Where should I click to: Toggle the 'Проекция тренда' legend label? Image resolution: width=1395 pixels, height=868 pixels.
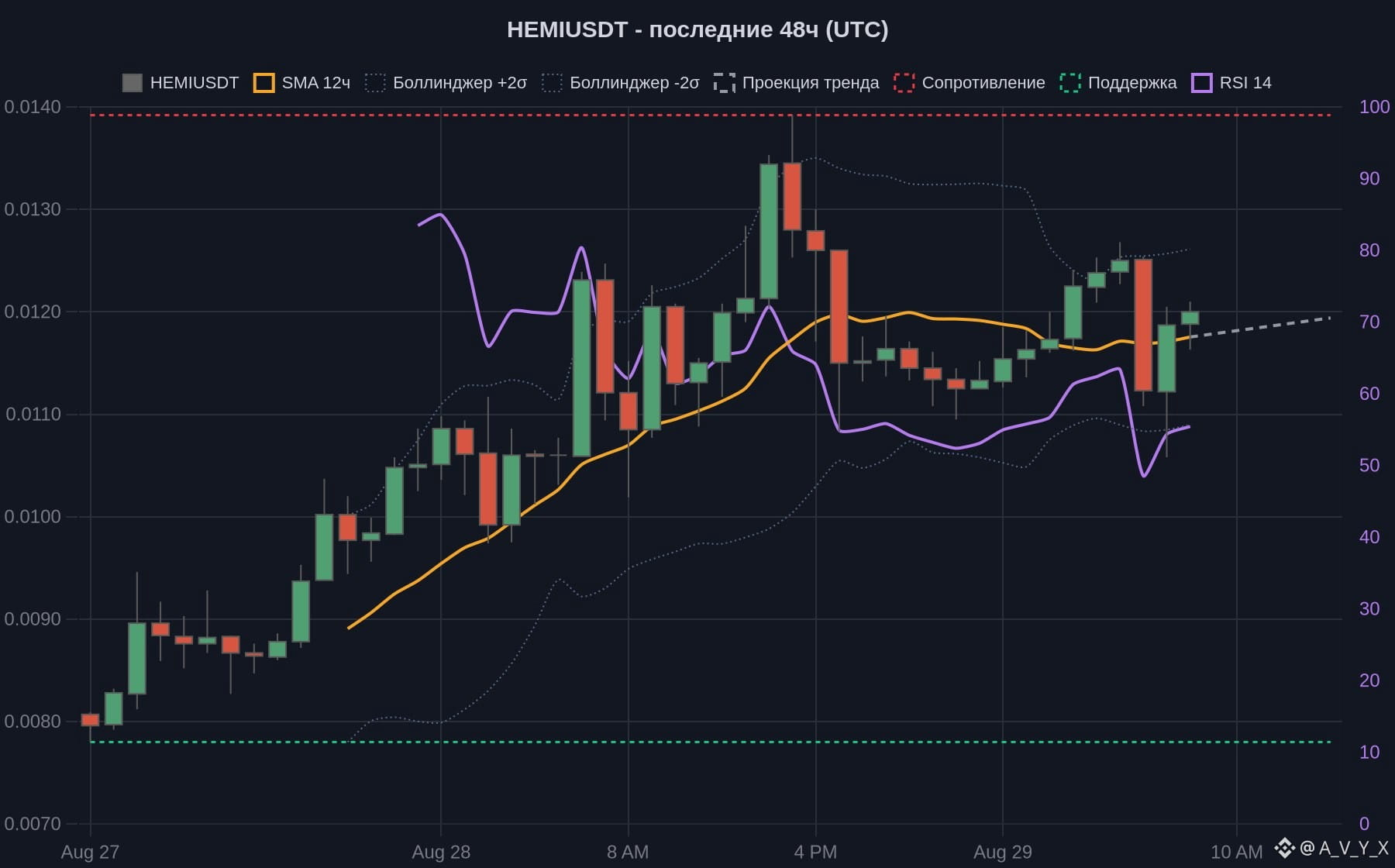tap(811, 83)
